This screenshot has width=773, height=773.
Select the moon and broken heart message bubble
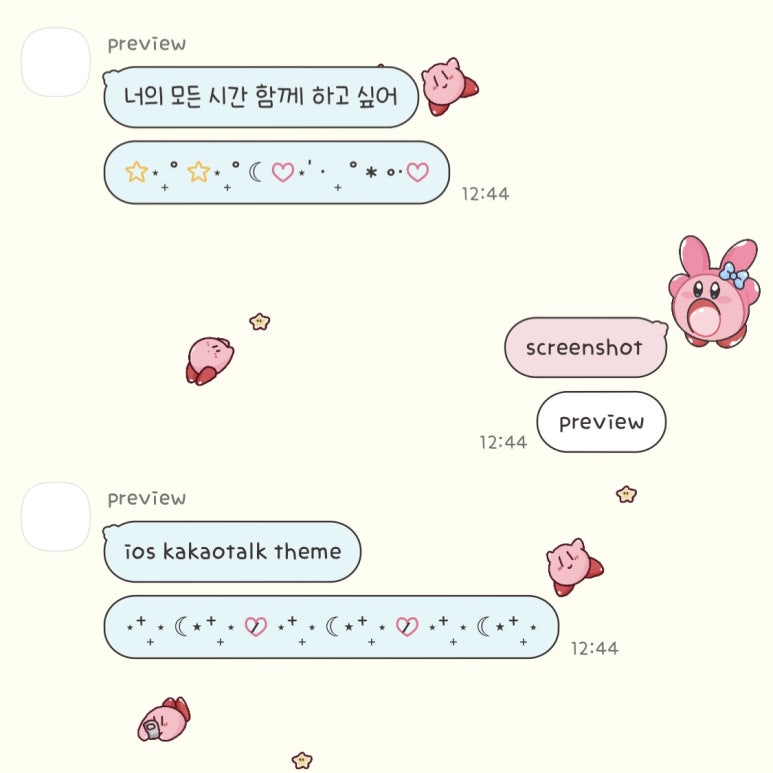(331, 627)
